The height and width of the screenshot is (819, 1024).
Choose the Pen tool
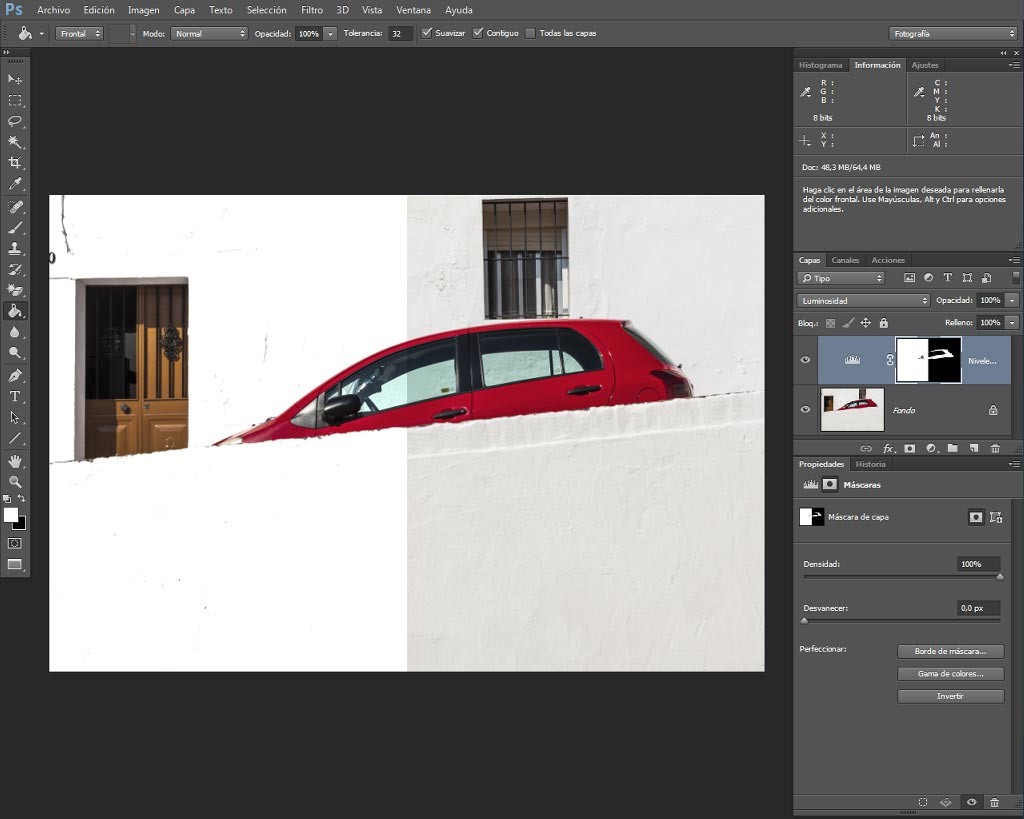pos(14,376)
